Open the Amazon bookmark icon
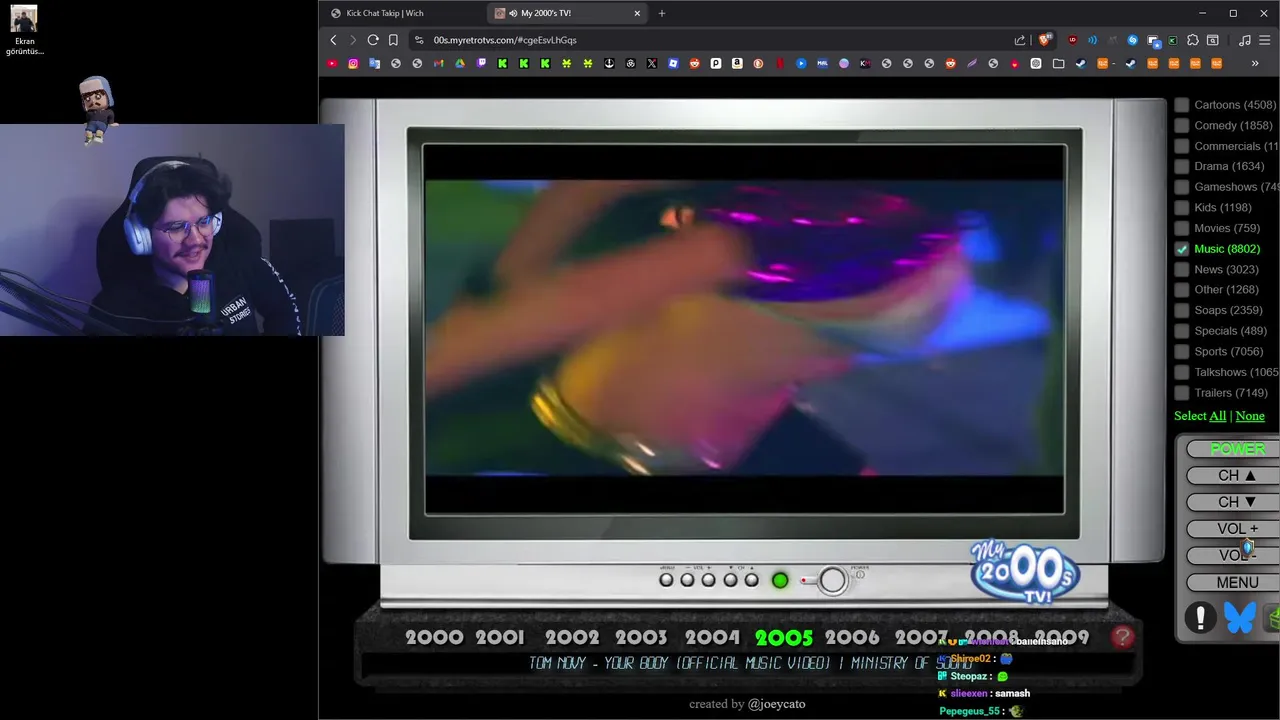Image resolution: width=1280 pixels, height=720 pixels. pos(737,63)
